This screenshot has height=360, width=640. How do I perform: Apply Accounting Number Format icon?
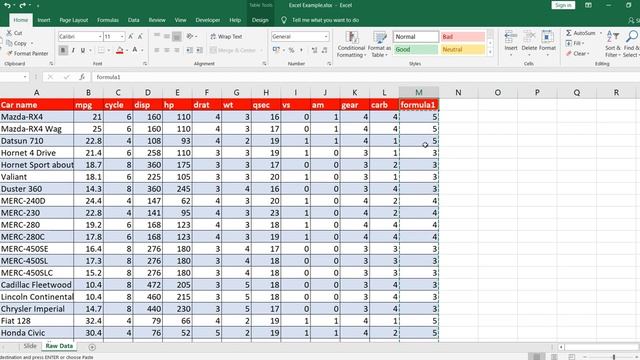click(x=276, y=50)
